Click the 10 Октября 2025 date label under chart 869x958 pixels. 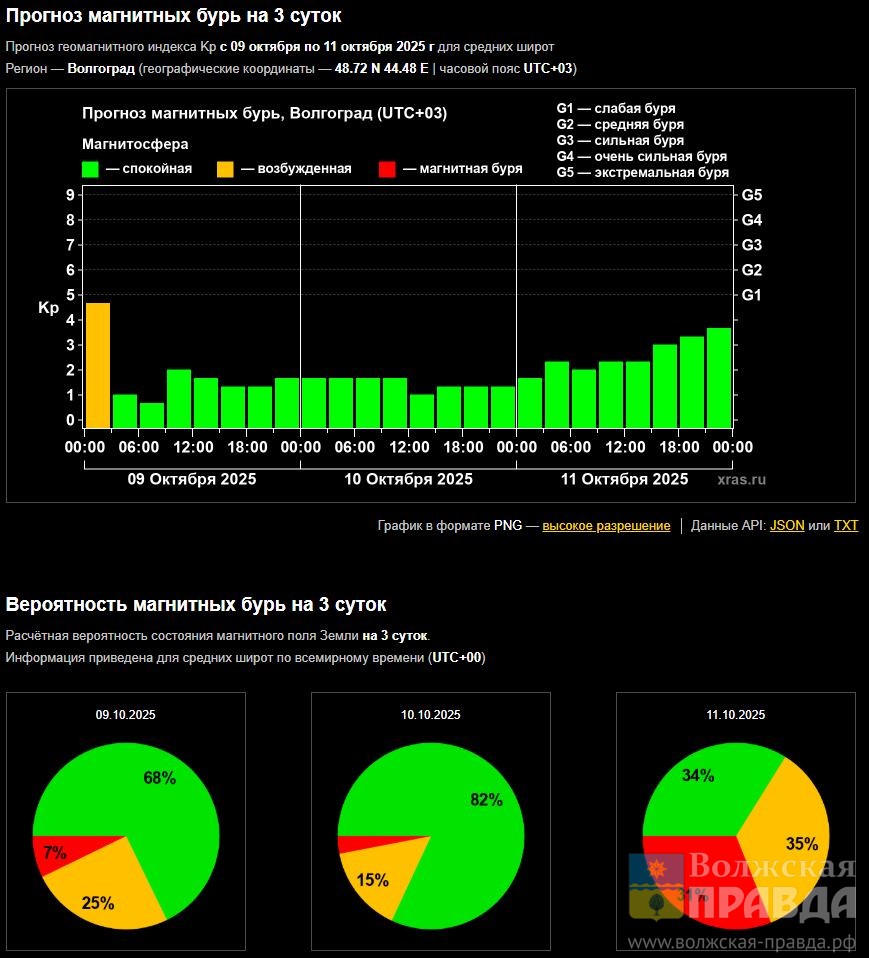pyautogui.click(x=408, y=480)
